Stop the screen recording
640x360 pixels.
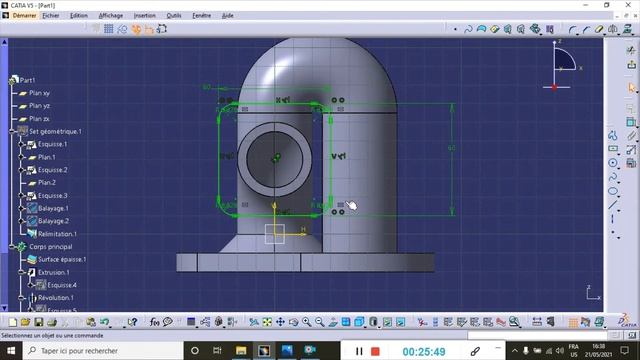[375, 351]
